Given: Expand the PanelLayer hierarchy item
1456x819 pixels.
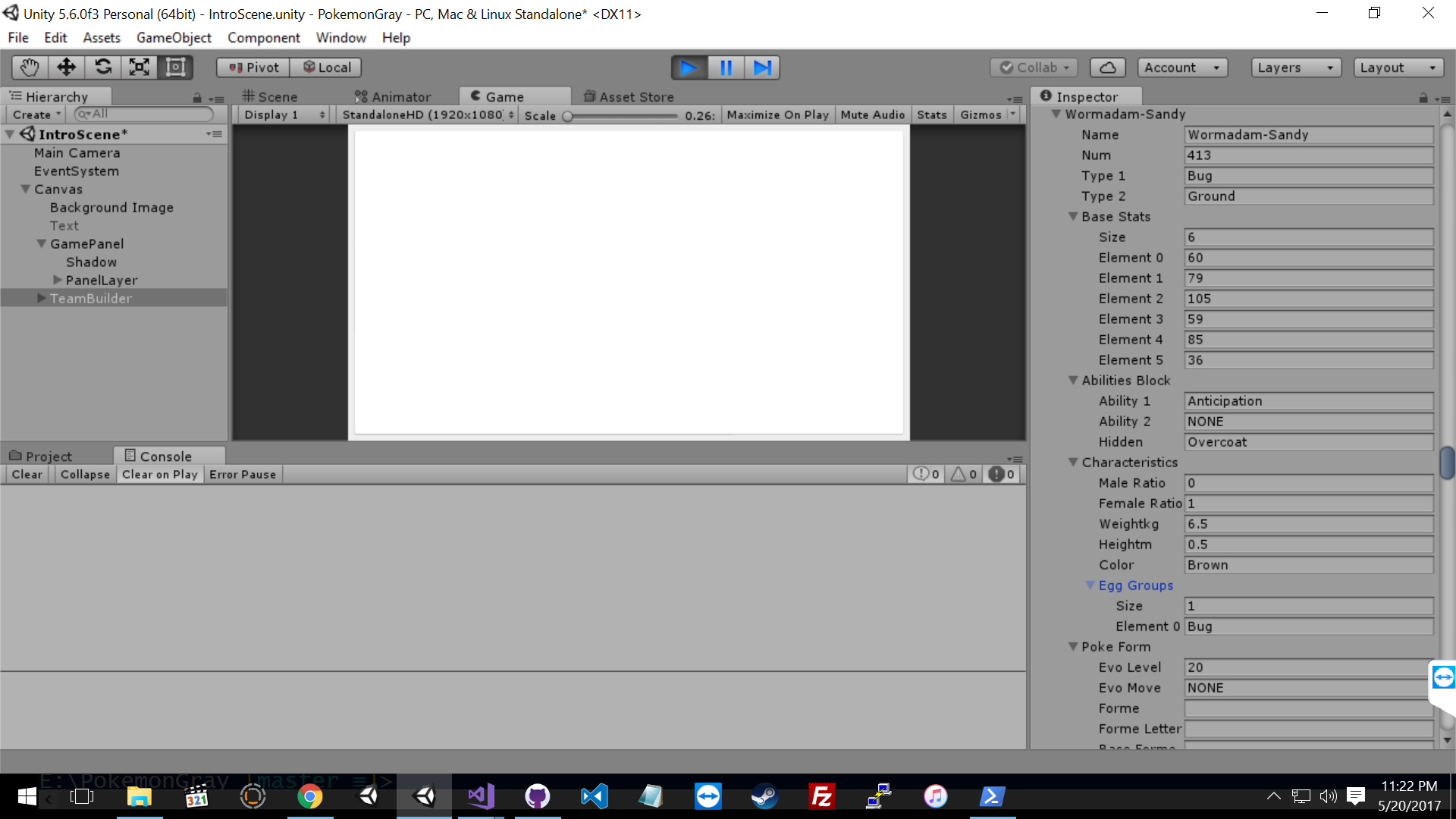Looking at the screenshot, I should point(58,280).
